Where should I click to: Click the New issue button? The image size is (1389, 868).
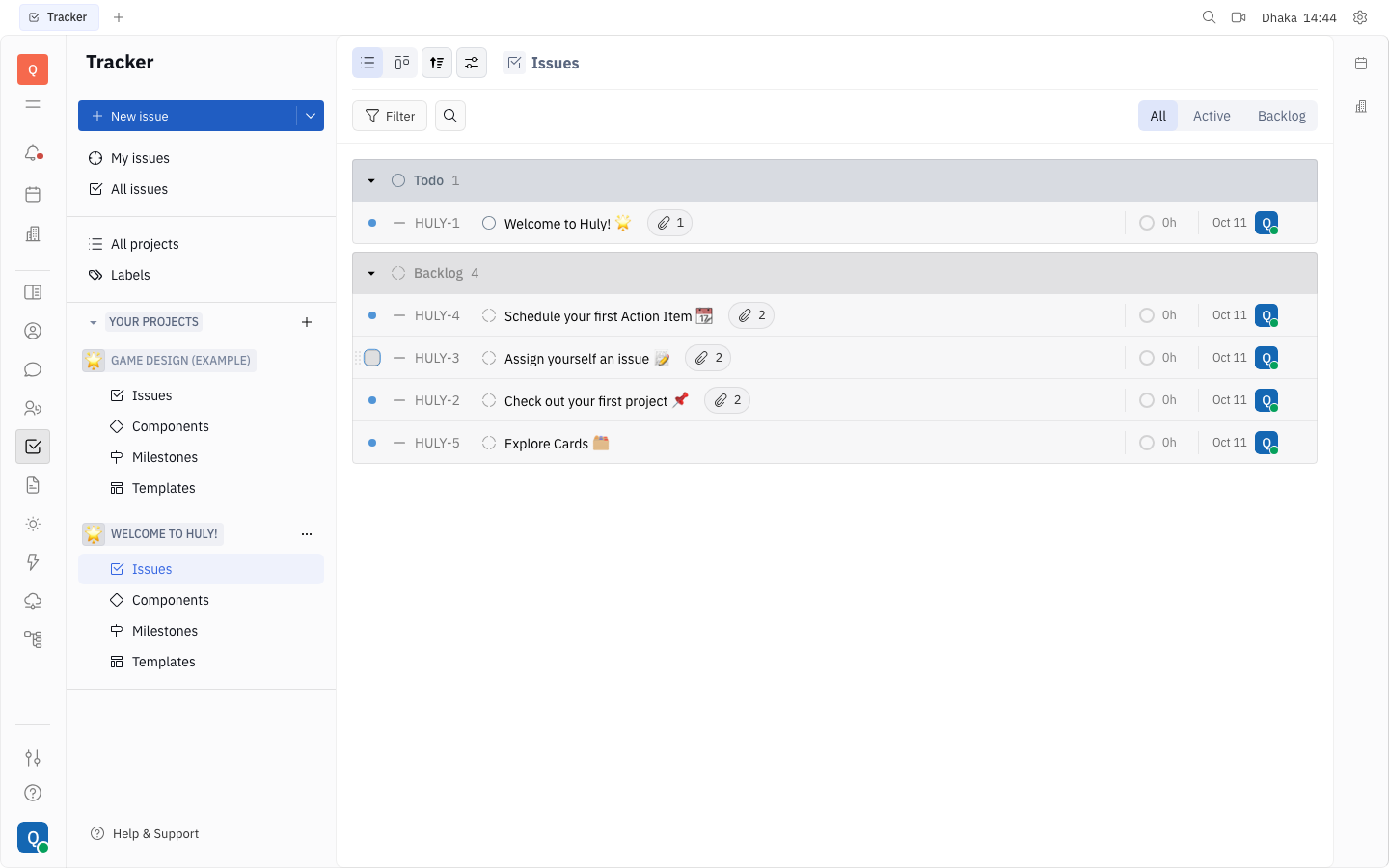point(187,116)
